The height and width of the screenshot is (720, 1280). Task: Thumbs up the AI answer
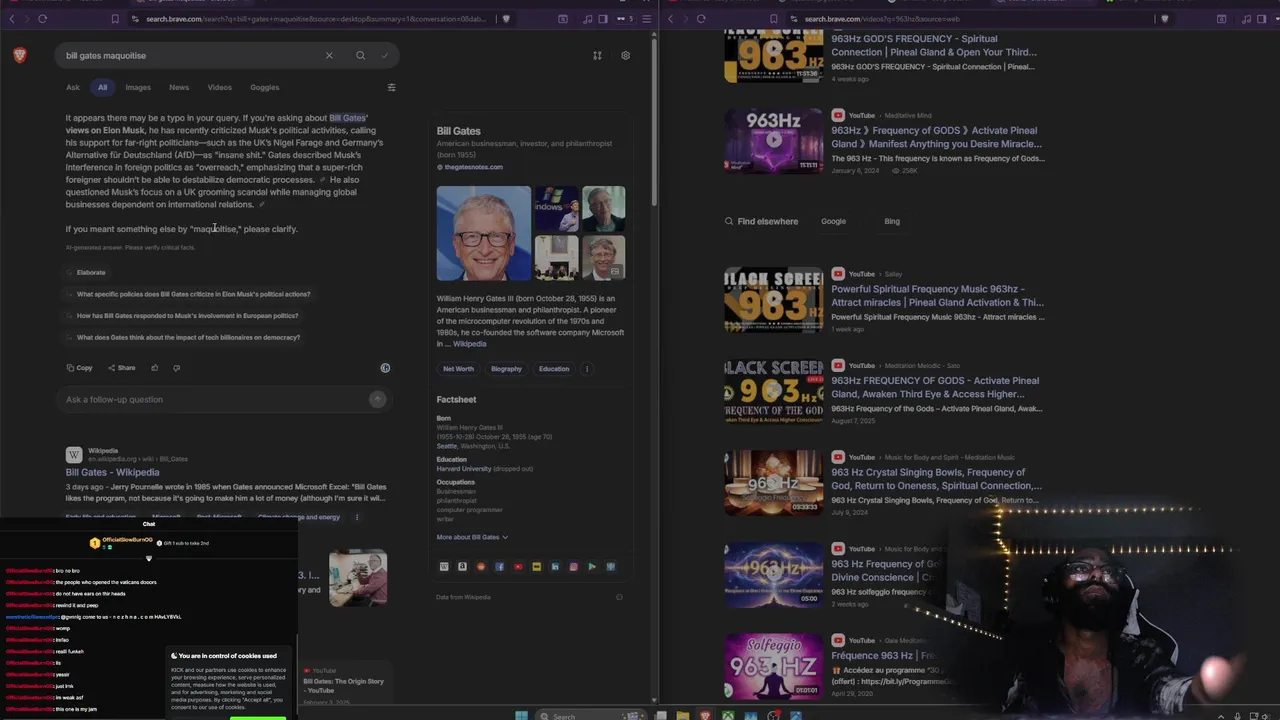point(155,368)
